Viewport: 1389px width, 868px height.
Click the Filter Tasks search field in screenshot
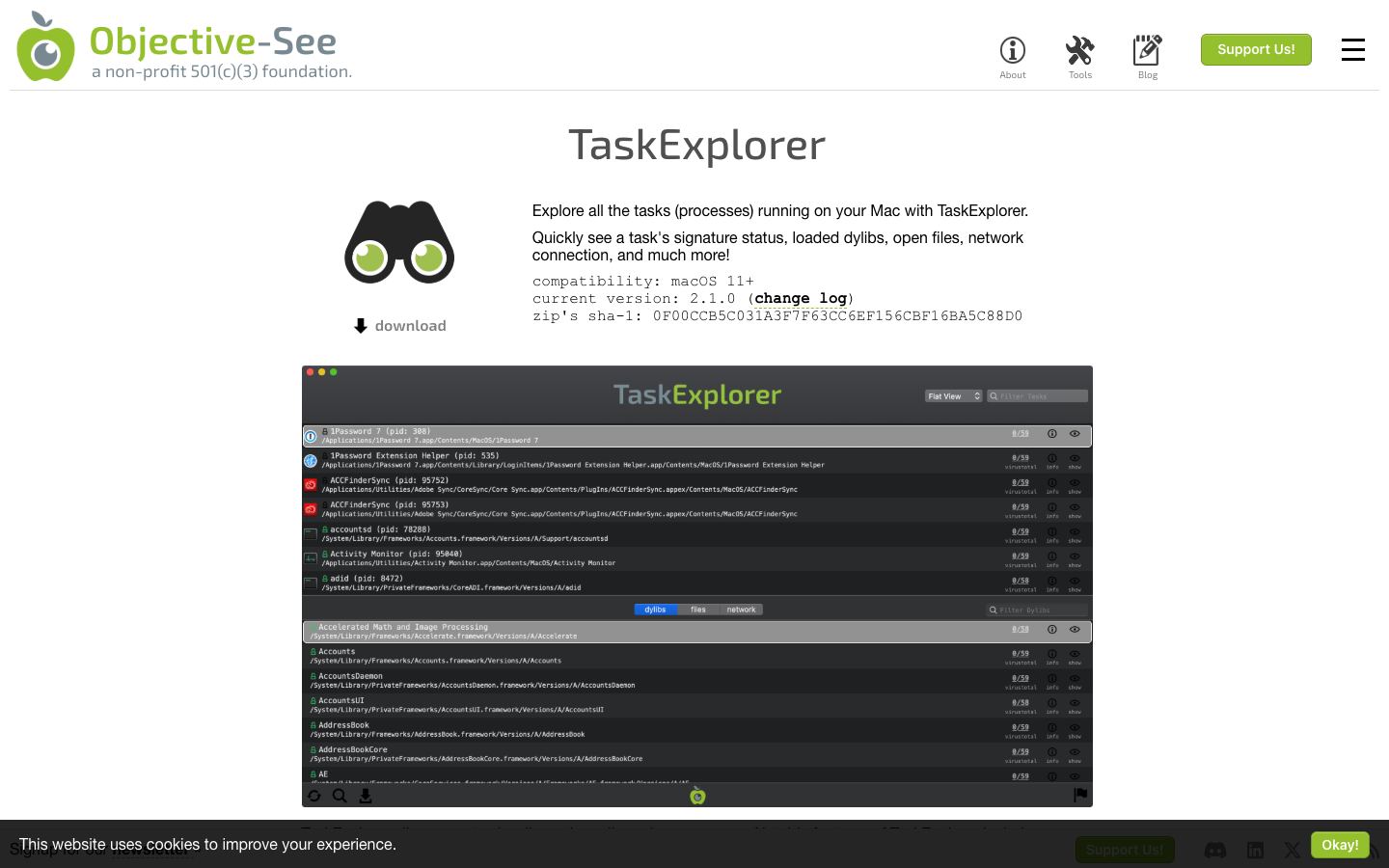click(x=1037, y=396)
